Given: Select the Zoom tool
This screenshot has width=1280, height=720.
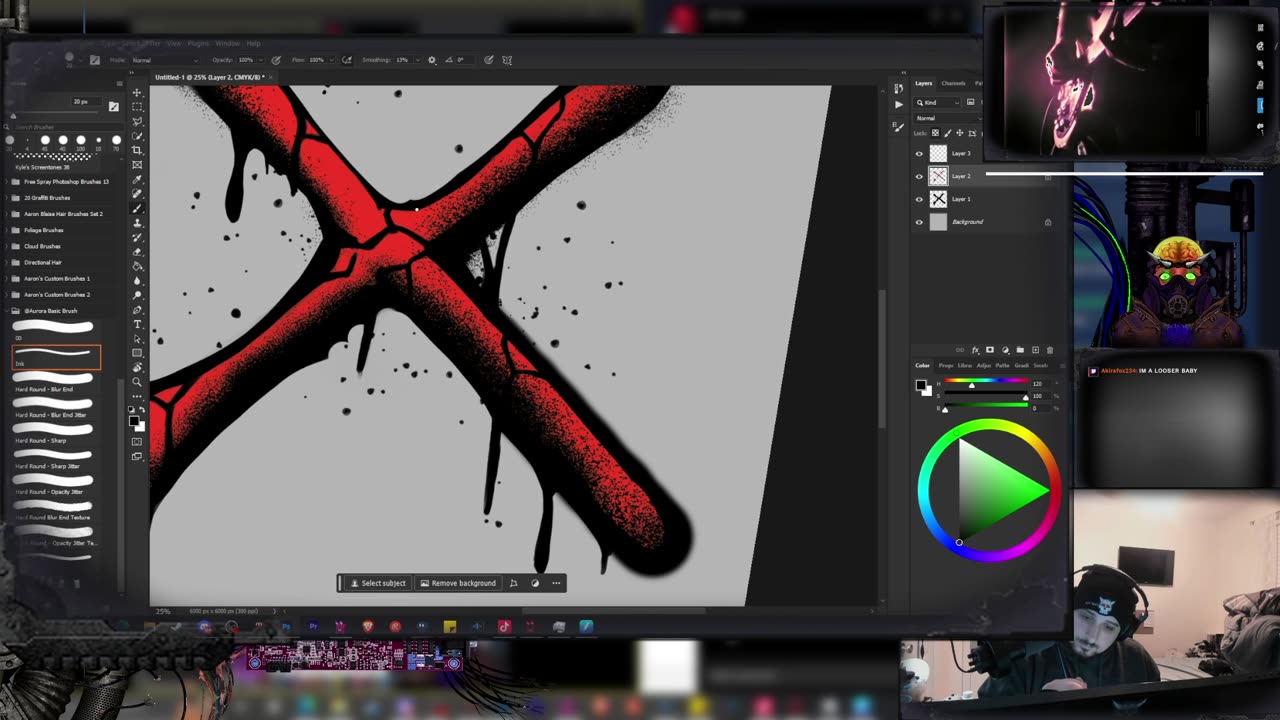Looking at the screenshot, I should click(138, 382).
